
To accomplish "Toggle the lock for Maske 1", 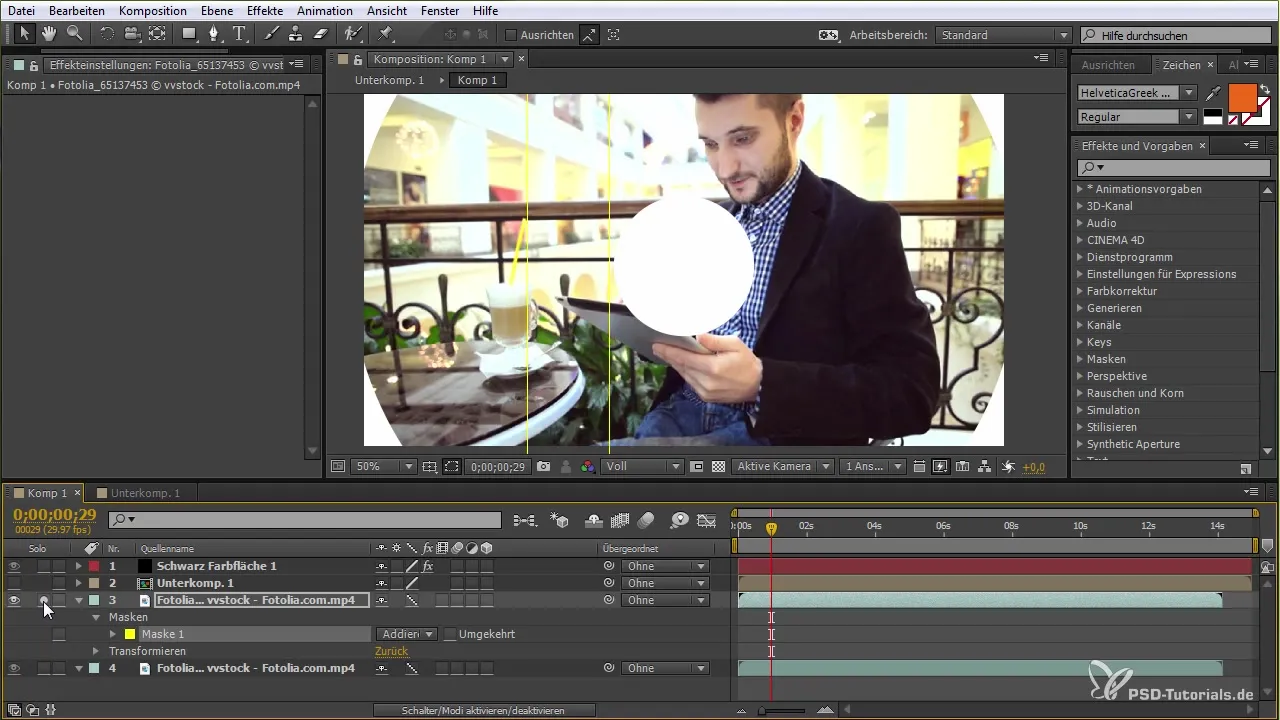I will pos(59,634).
